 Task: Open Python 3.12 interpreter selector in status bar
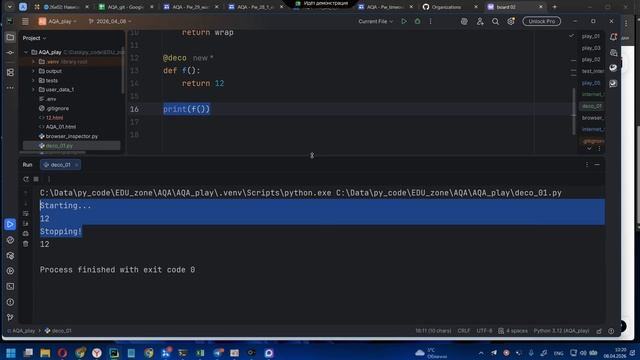561,331
